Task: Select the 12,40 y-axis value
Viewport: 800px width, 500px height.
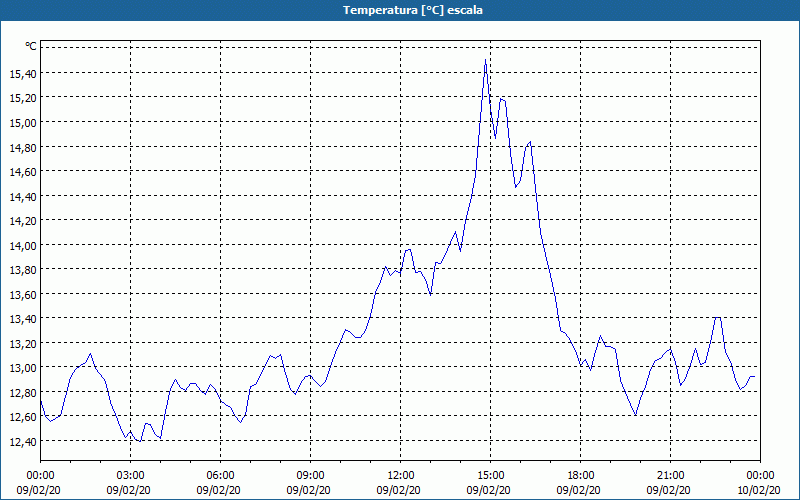Action: [23, 441]
